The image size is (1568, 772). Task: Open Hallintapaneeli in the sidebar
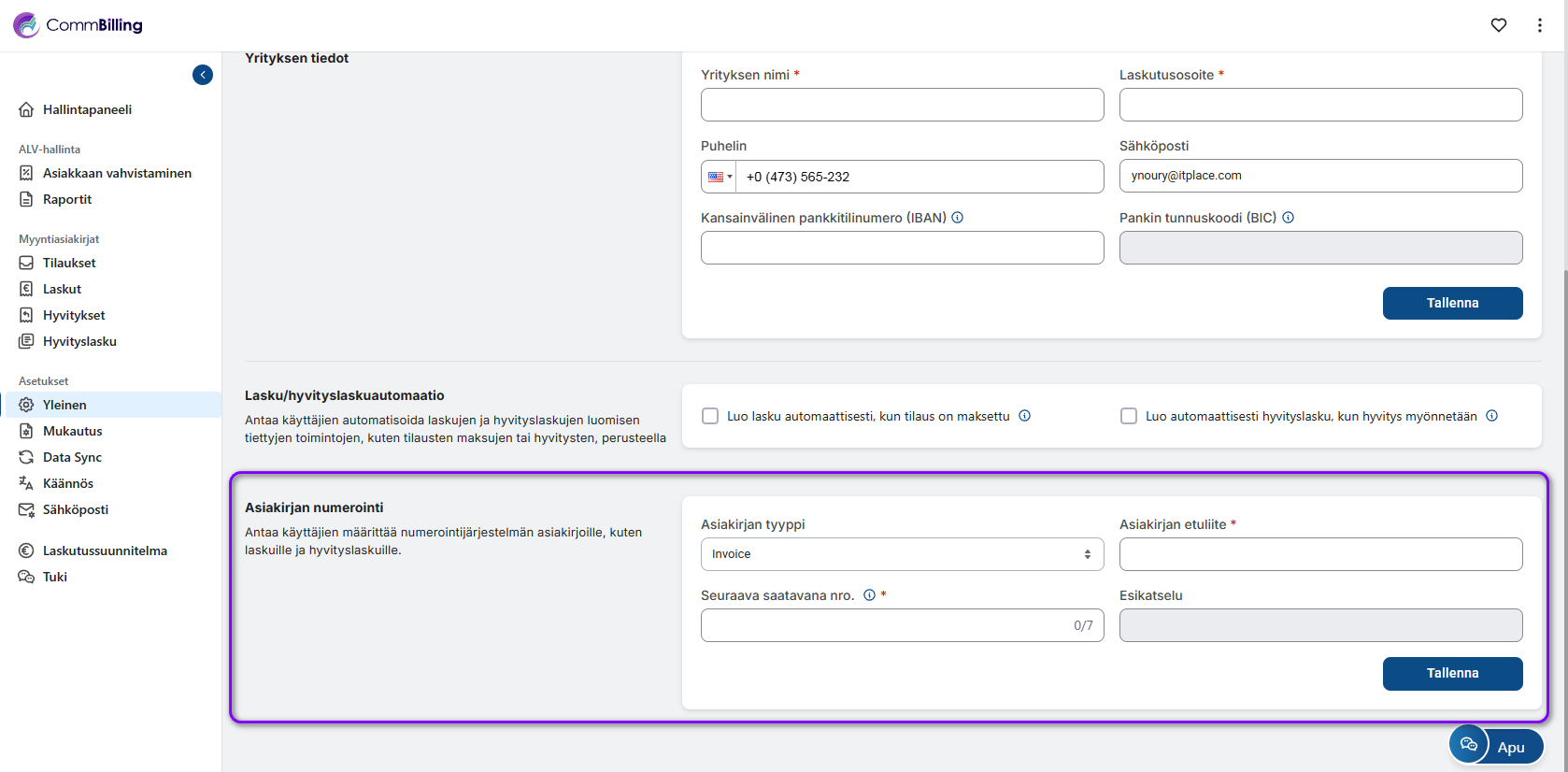tap(87, 109)
